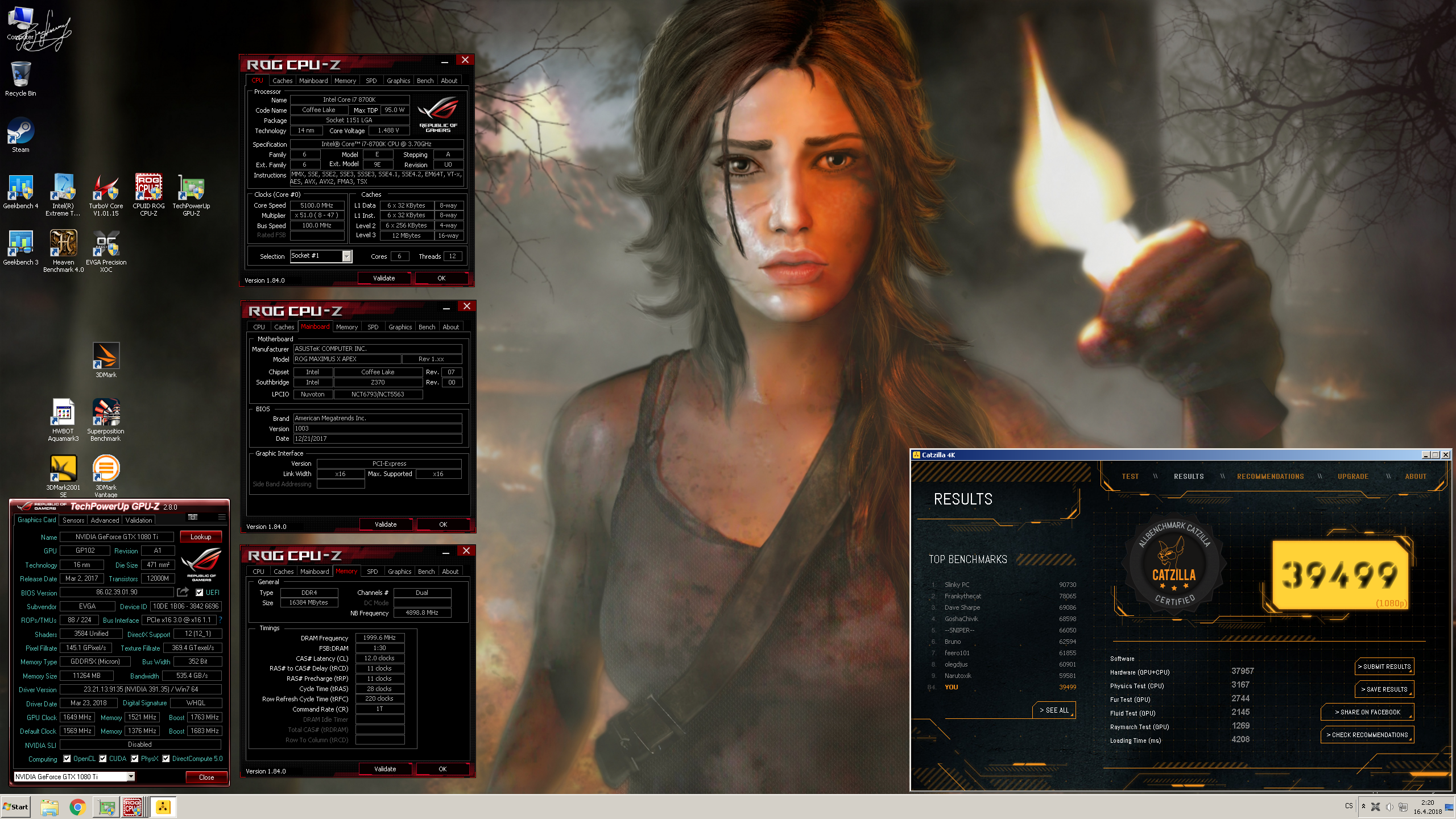Launch TurboV Core V1.01.15 shortcut
Screen dimensions: 1456x819
pos(106,195)
